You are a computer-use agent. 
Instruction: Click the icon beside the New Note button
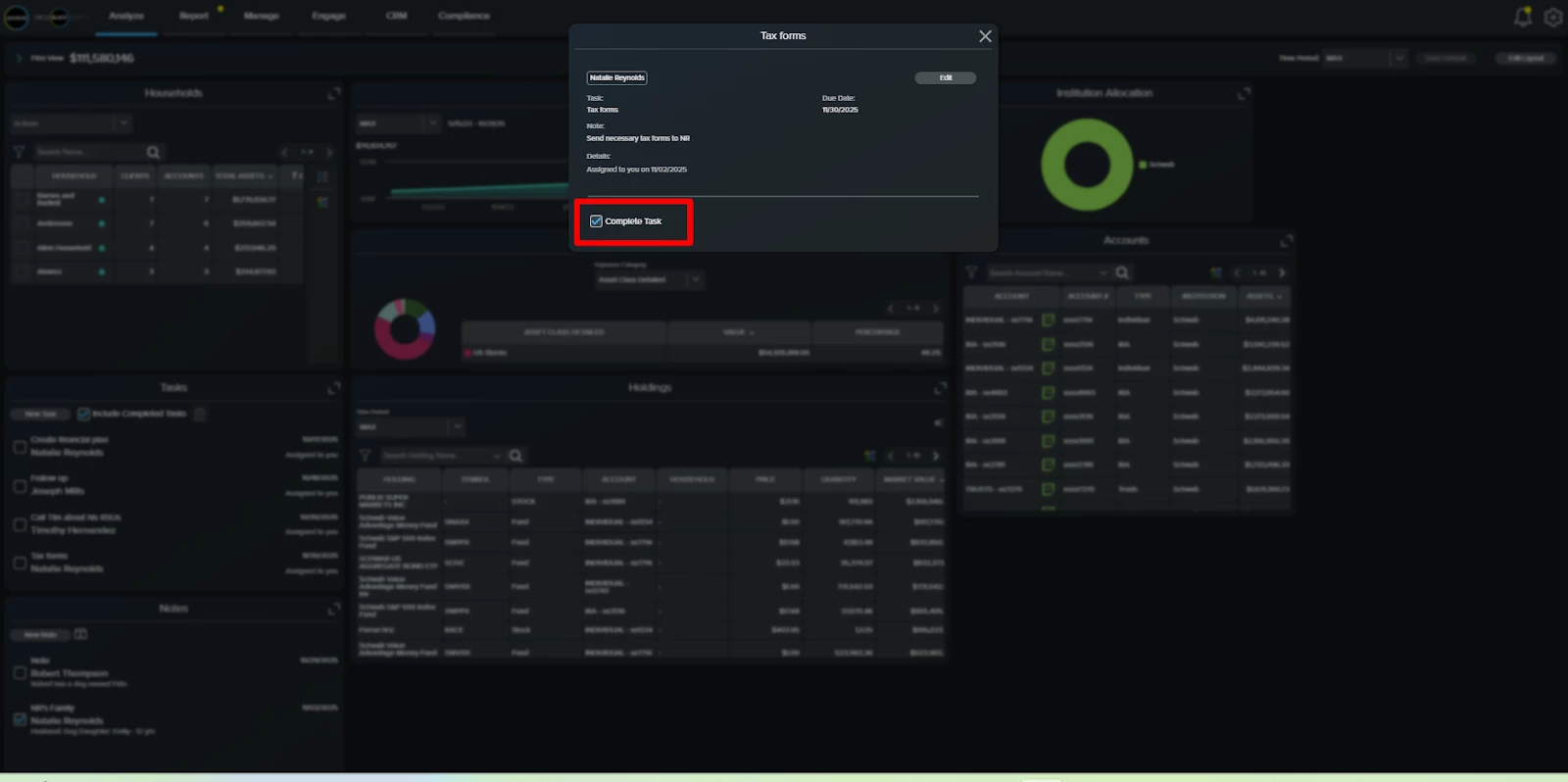pos(80,635)
